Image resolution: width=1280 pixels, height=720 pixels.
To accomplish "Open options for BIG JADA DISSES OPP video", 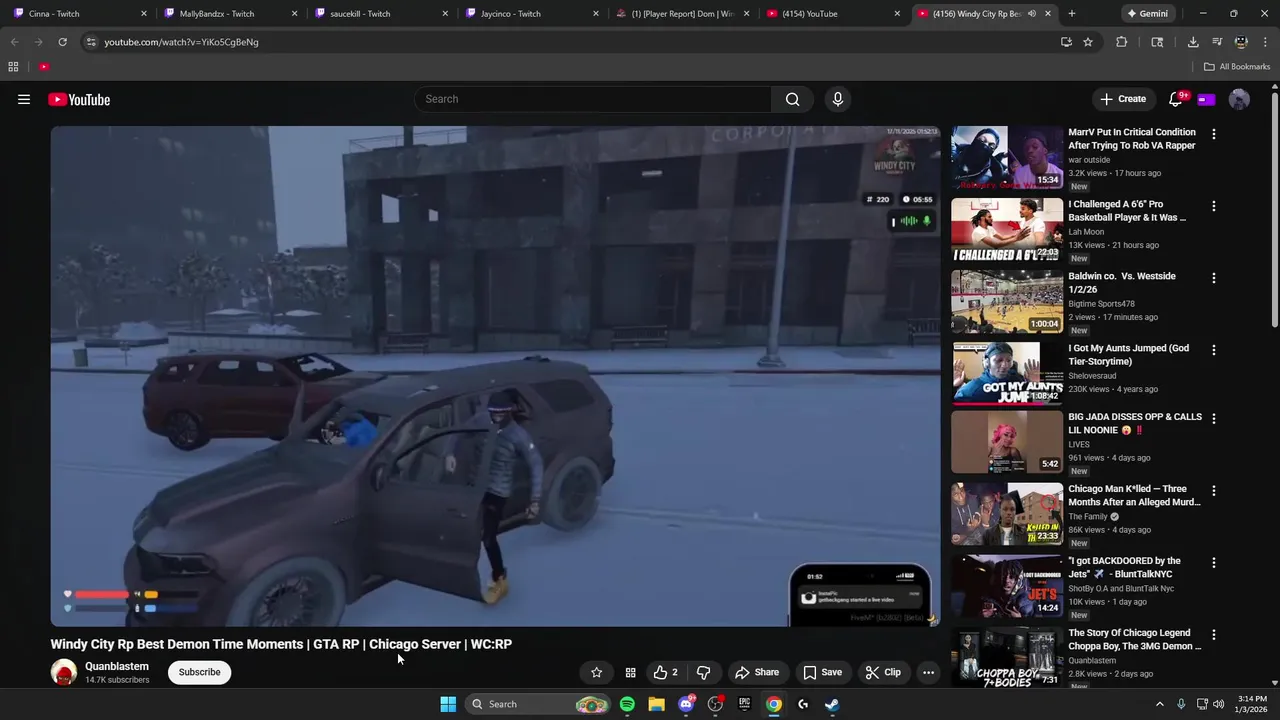I will tap(1214, 419).
